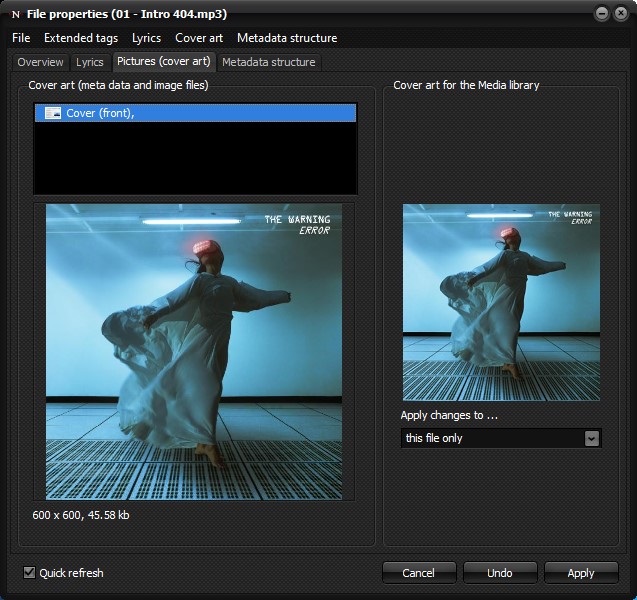
Task: Close the File properties dialog
Action: click(x=621, y=13)
